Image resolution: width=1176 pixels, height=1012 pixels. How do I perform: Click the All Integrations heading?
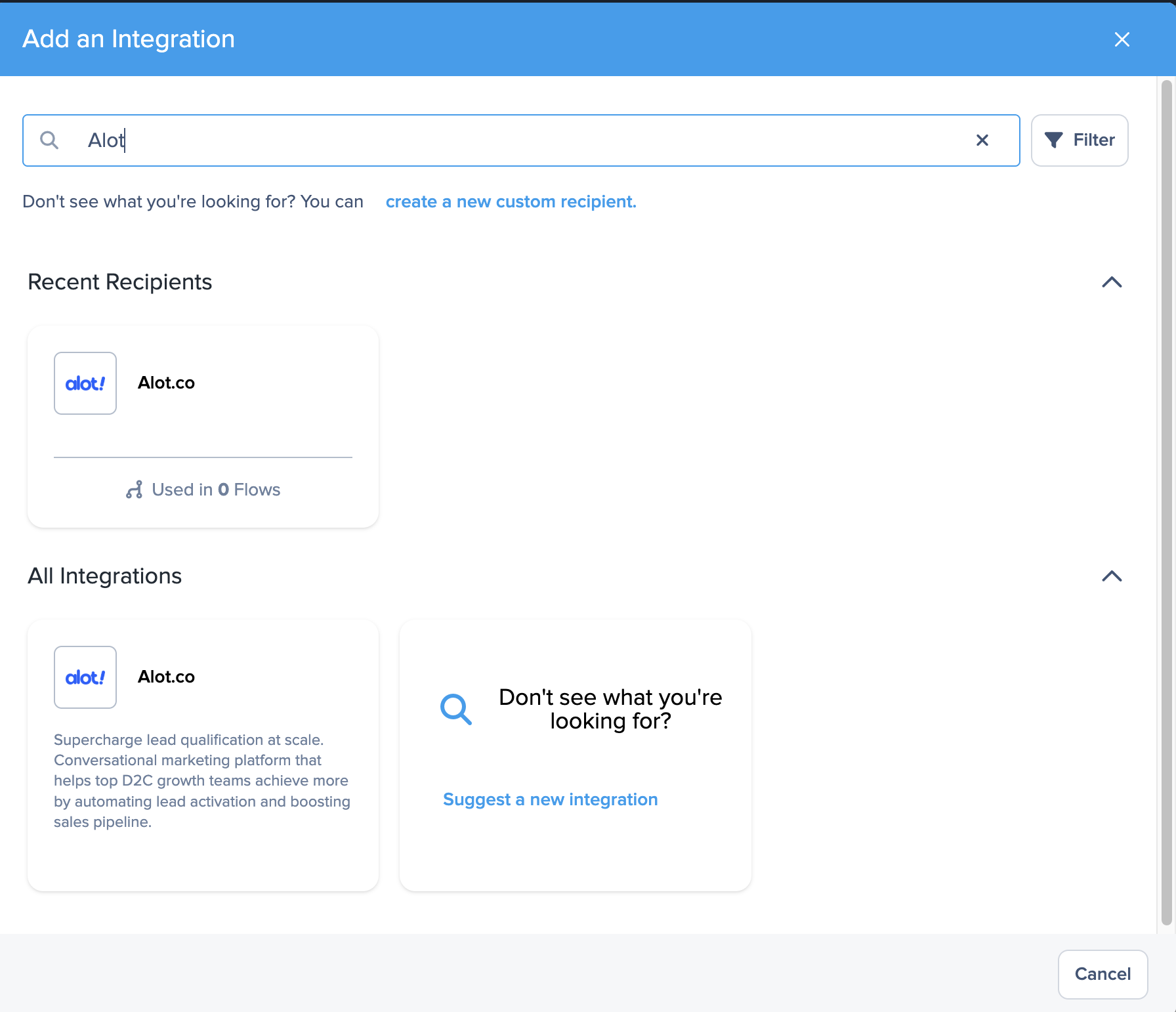105,576
